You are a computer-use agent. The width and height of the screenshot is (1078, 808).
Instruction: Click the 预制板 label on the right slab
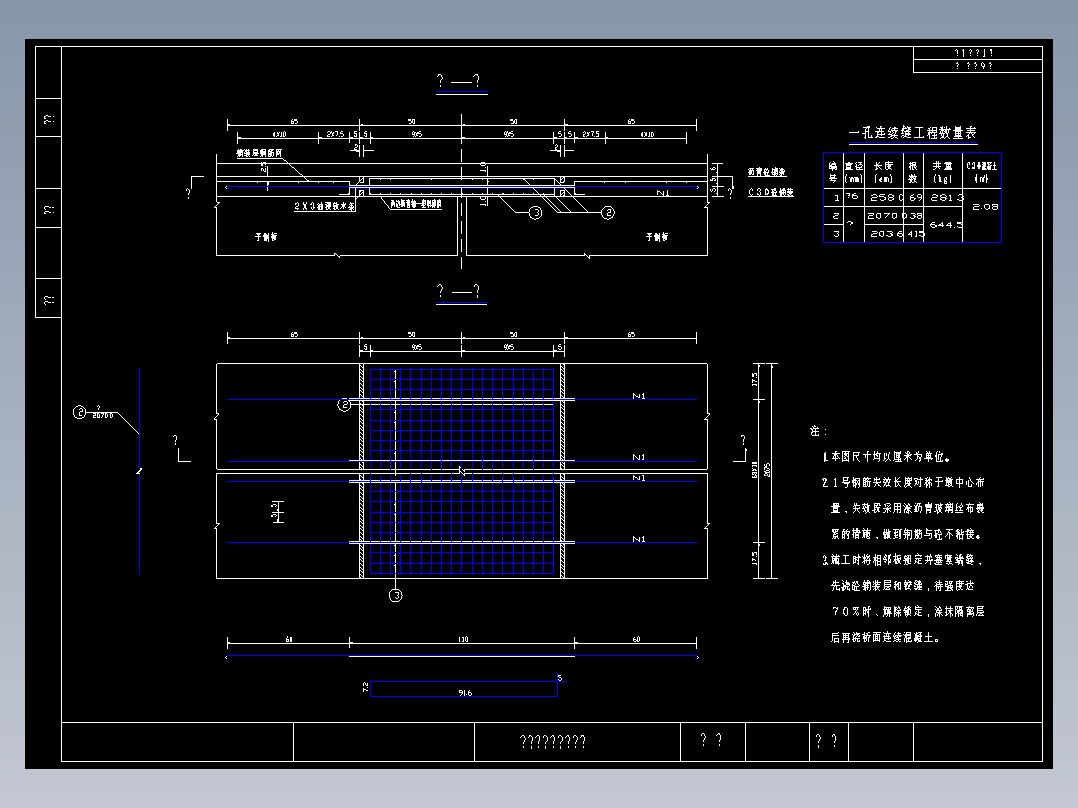pyautogui.click(x=657, y=237)
